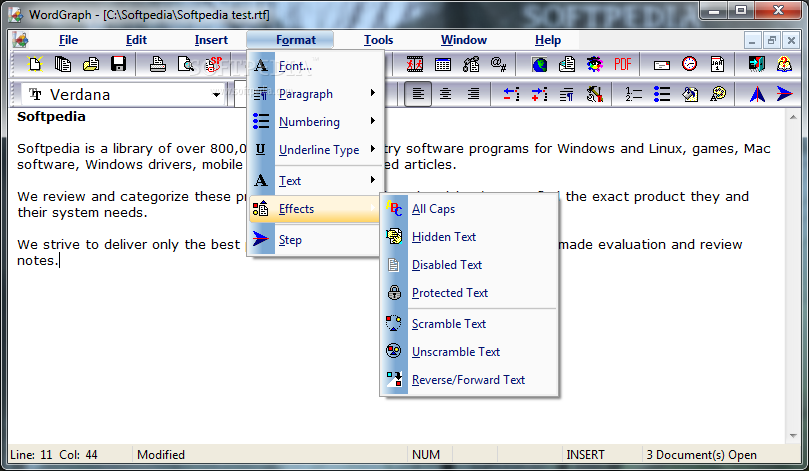Viewport: 809px width, 471px height.
Task: Pick text color with the palette icon
Action: tap(718, 94)
